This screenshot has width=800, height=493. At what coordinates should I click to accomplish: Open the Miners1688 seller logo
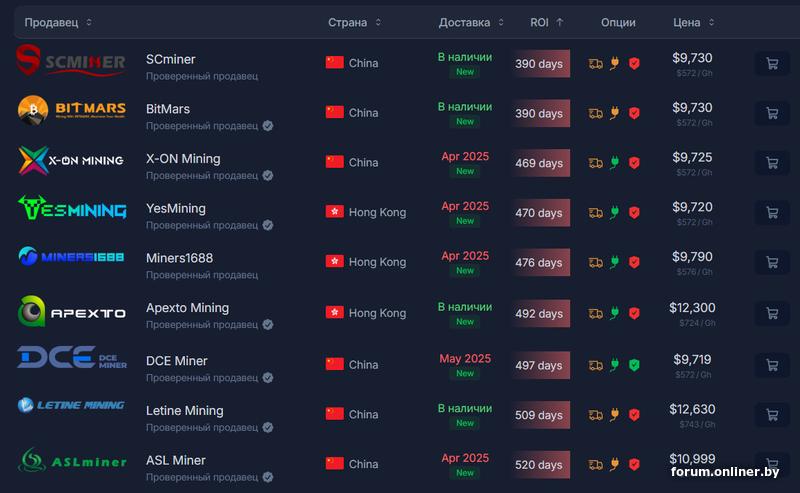coord(71,256)
